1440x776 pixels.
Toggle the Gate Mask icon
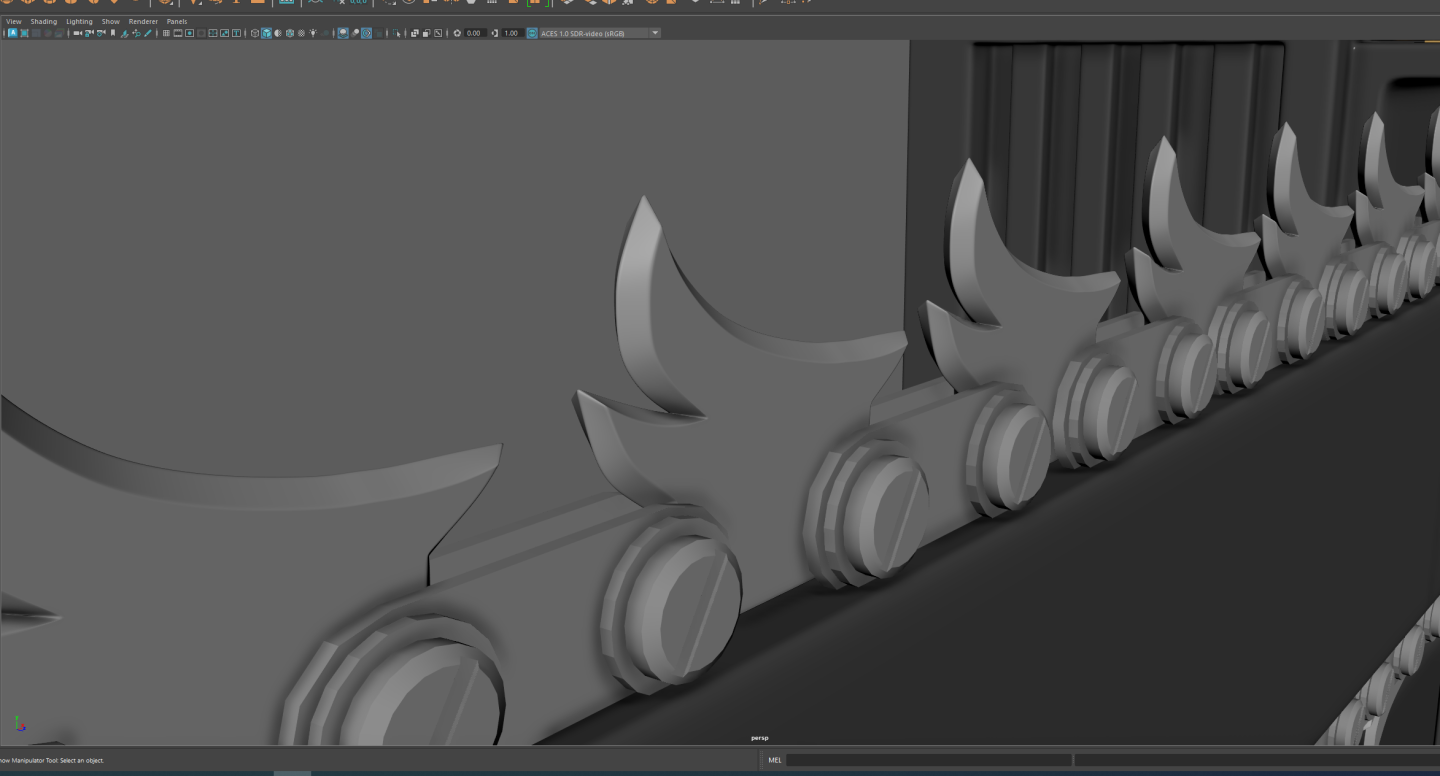click(x=201, y=33)
